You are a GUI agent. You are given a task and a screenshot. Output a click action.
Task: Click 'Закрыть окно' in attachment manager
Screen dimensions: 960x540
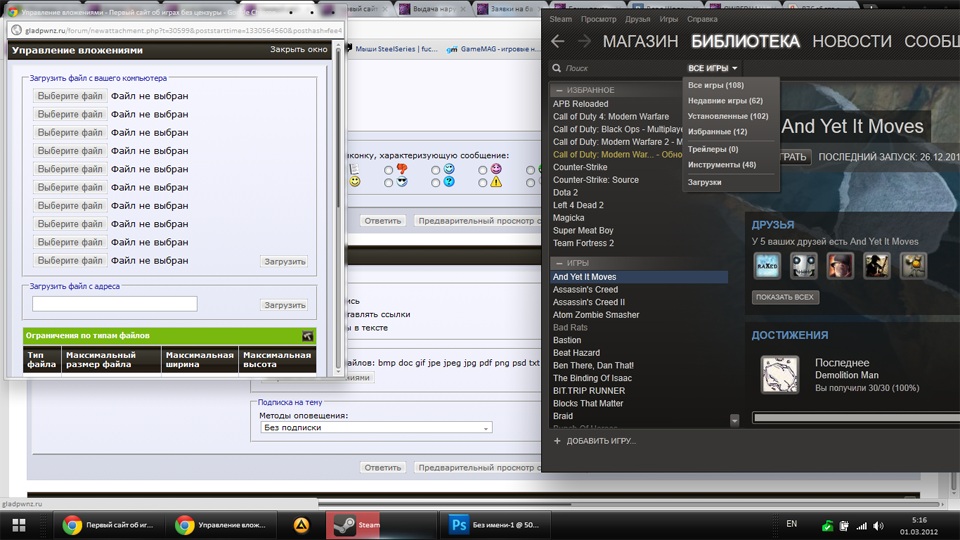299,49
